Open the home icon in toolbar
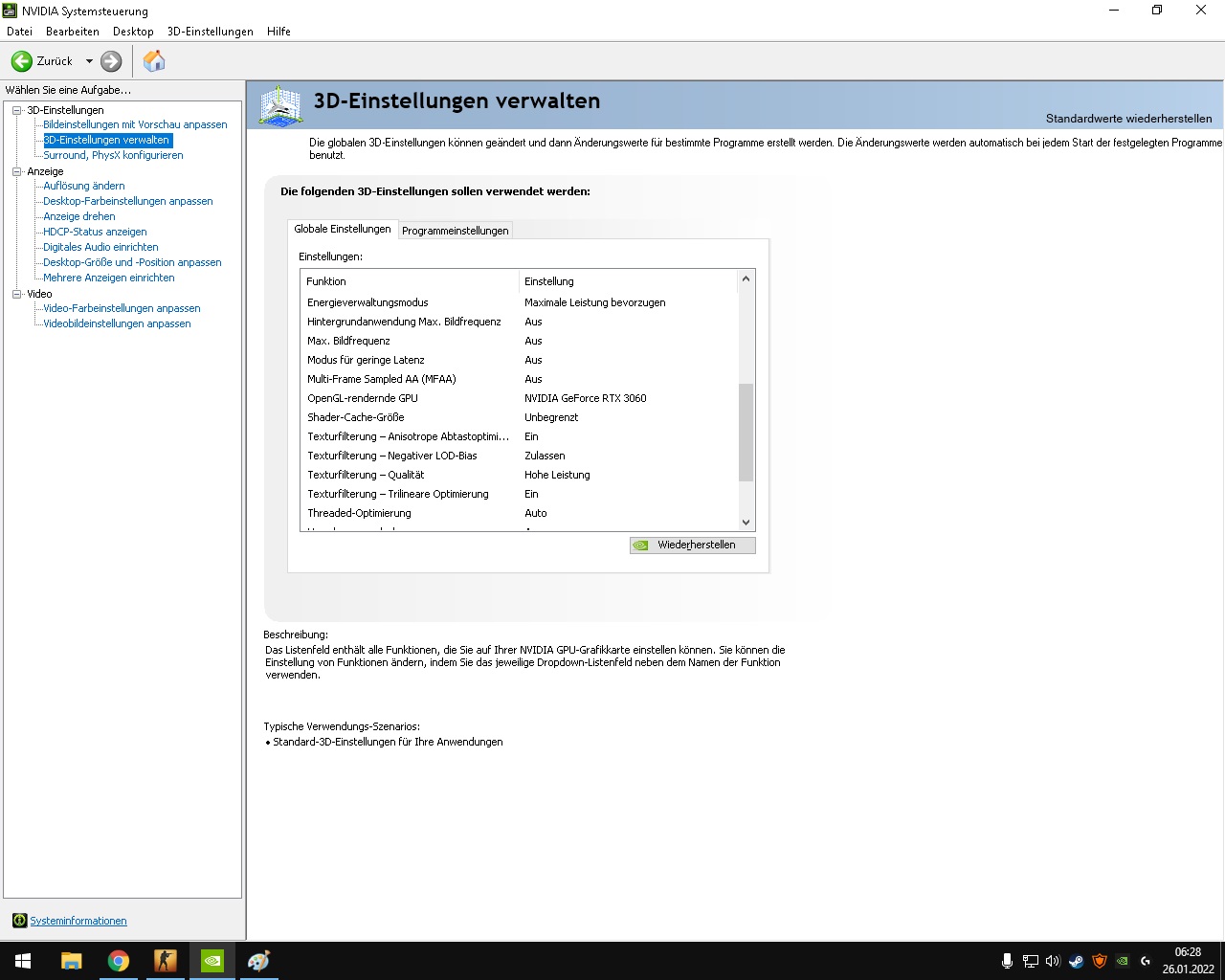 click(154, 61)
